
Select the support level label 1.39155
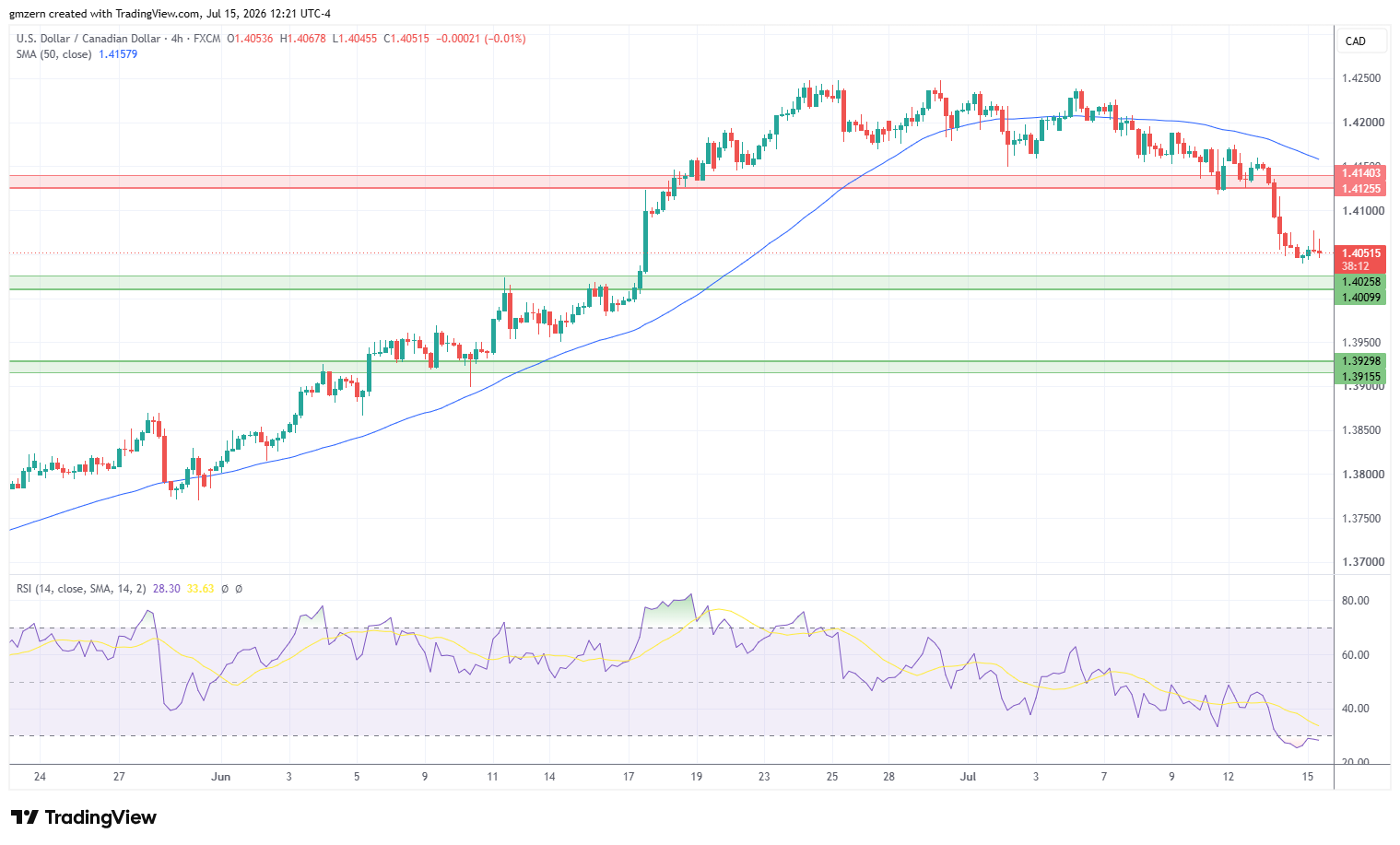(x=1361, y=376)
